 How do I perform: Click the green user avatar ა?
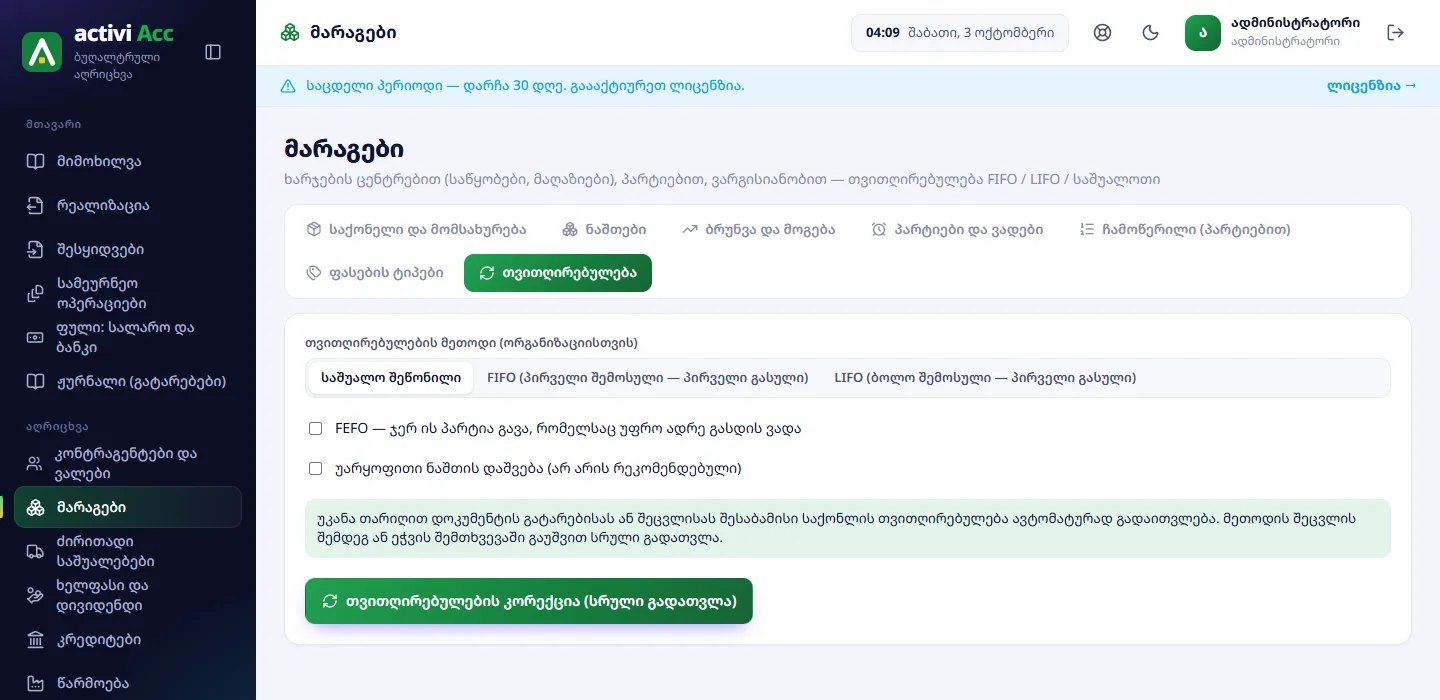[1203, 33]
